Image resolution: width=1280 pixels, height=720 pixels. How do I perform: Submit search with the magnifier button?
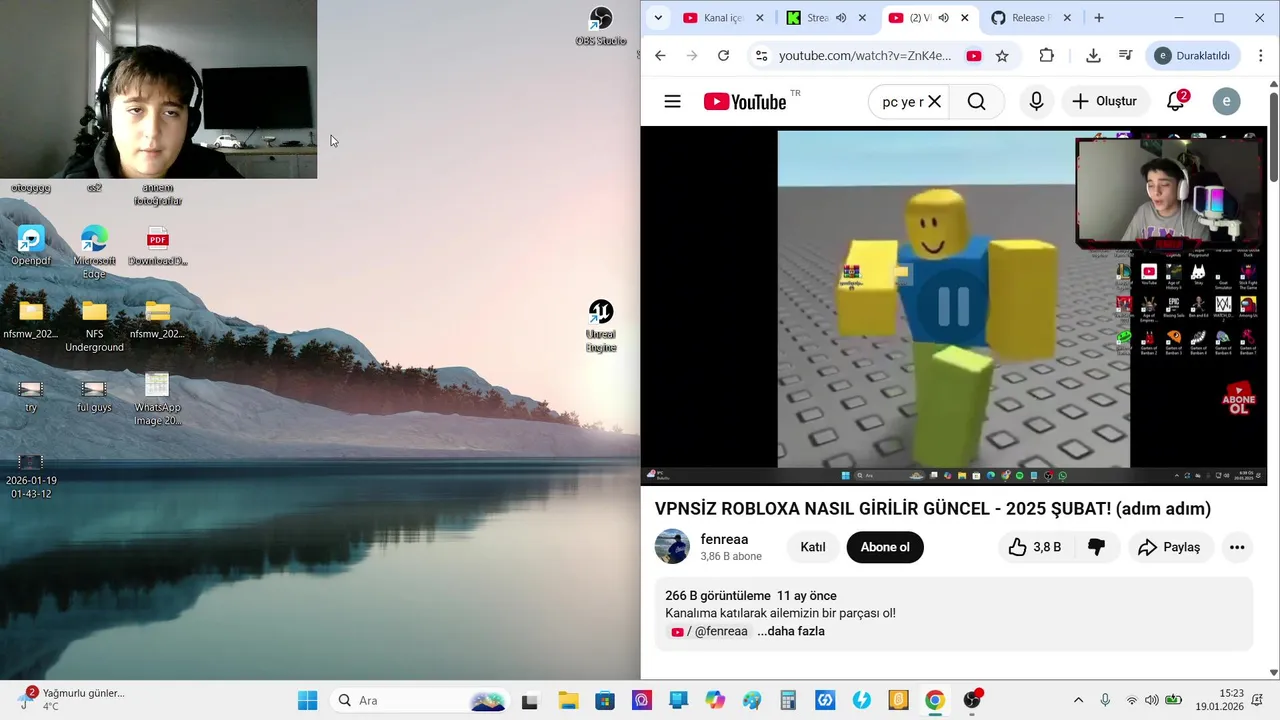tap(976, 101)
